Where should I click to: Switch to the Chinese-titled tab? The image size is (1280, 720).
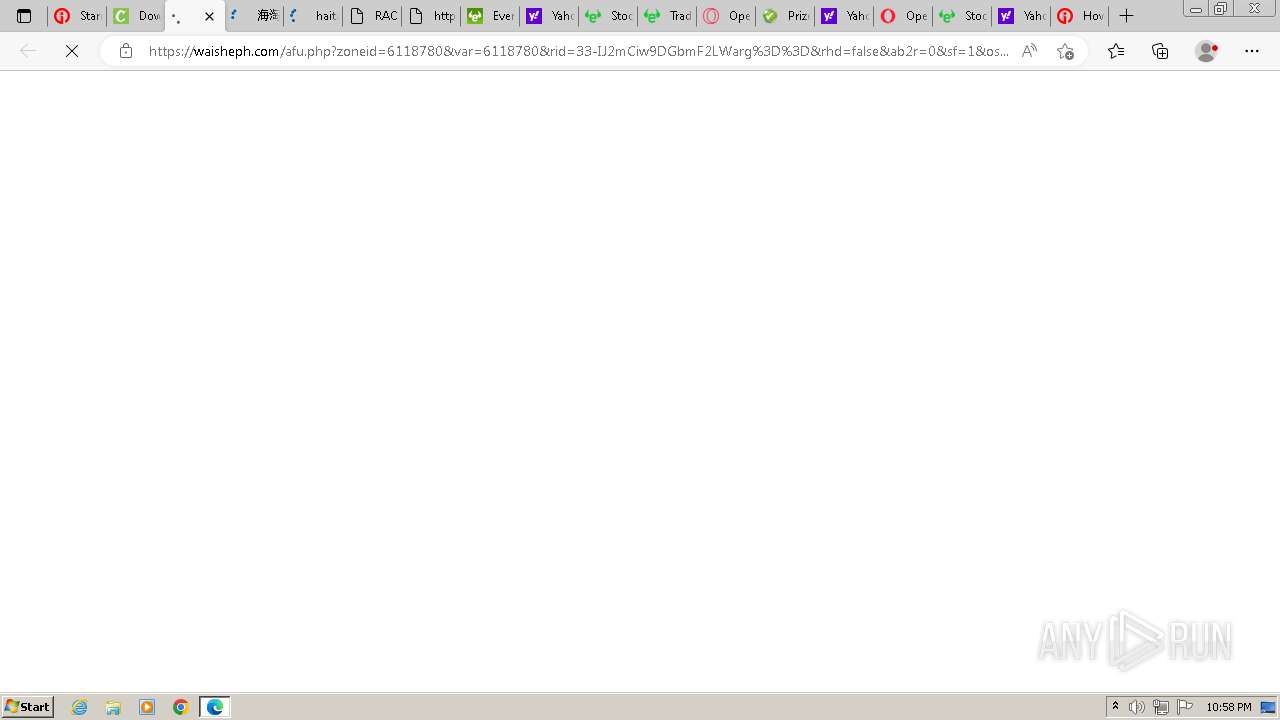254,16
